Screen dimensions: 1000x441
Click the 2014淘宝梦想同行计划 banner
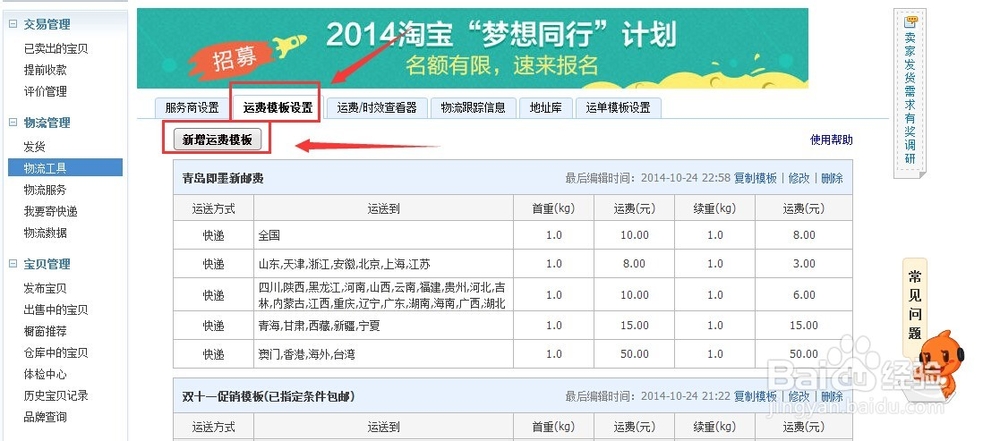tap(472, 48)
